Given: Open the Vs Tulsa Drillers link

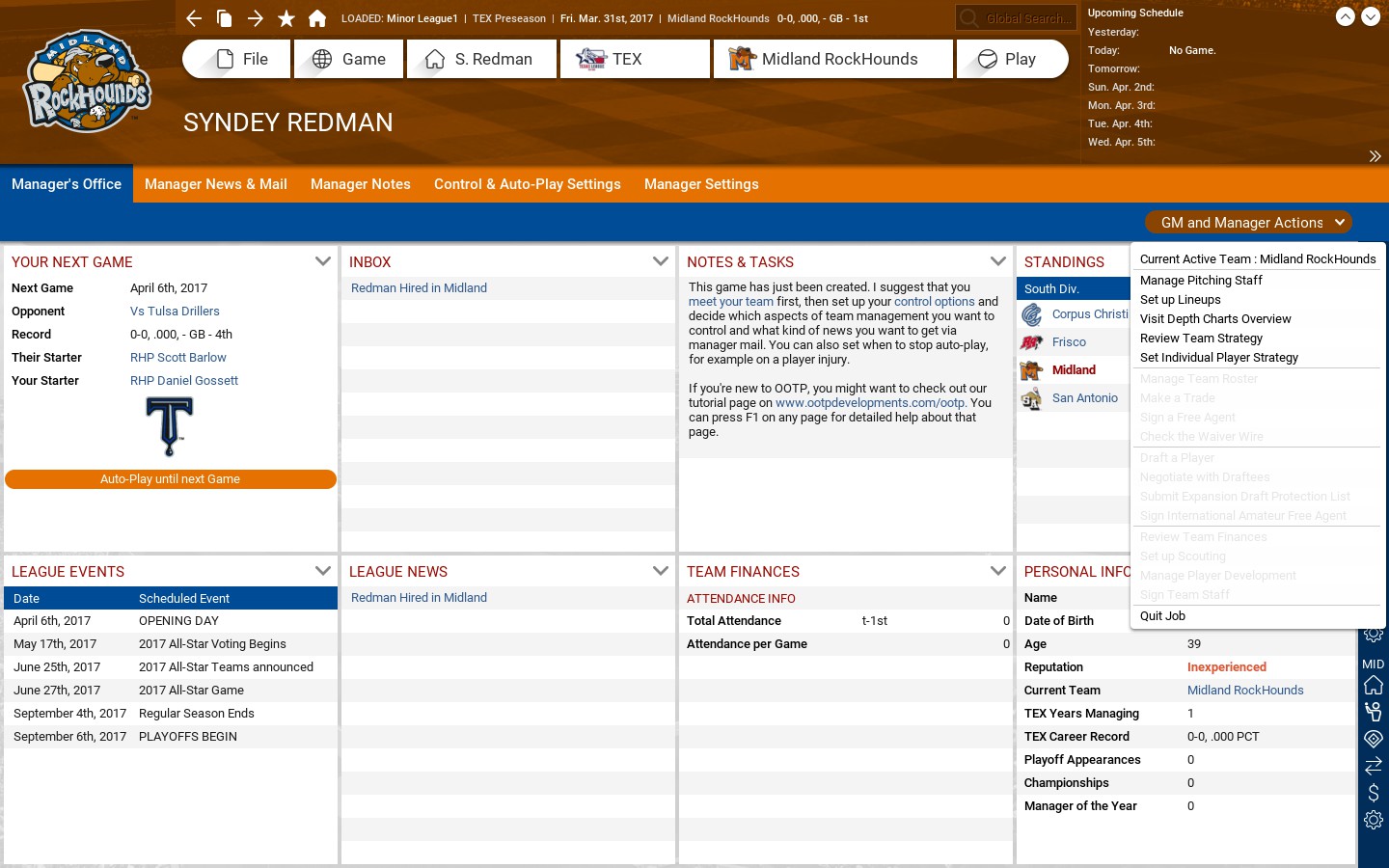Looking at the screenshot, I should (175, 312).
